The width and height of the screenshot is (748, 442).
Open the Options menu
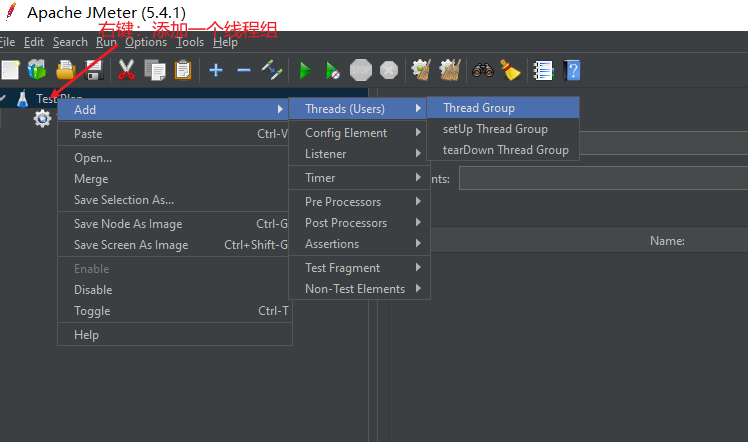(146, 42)
